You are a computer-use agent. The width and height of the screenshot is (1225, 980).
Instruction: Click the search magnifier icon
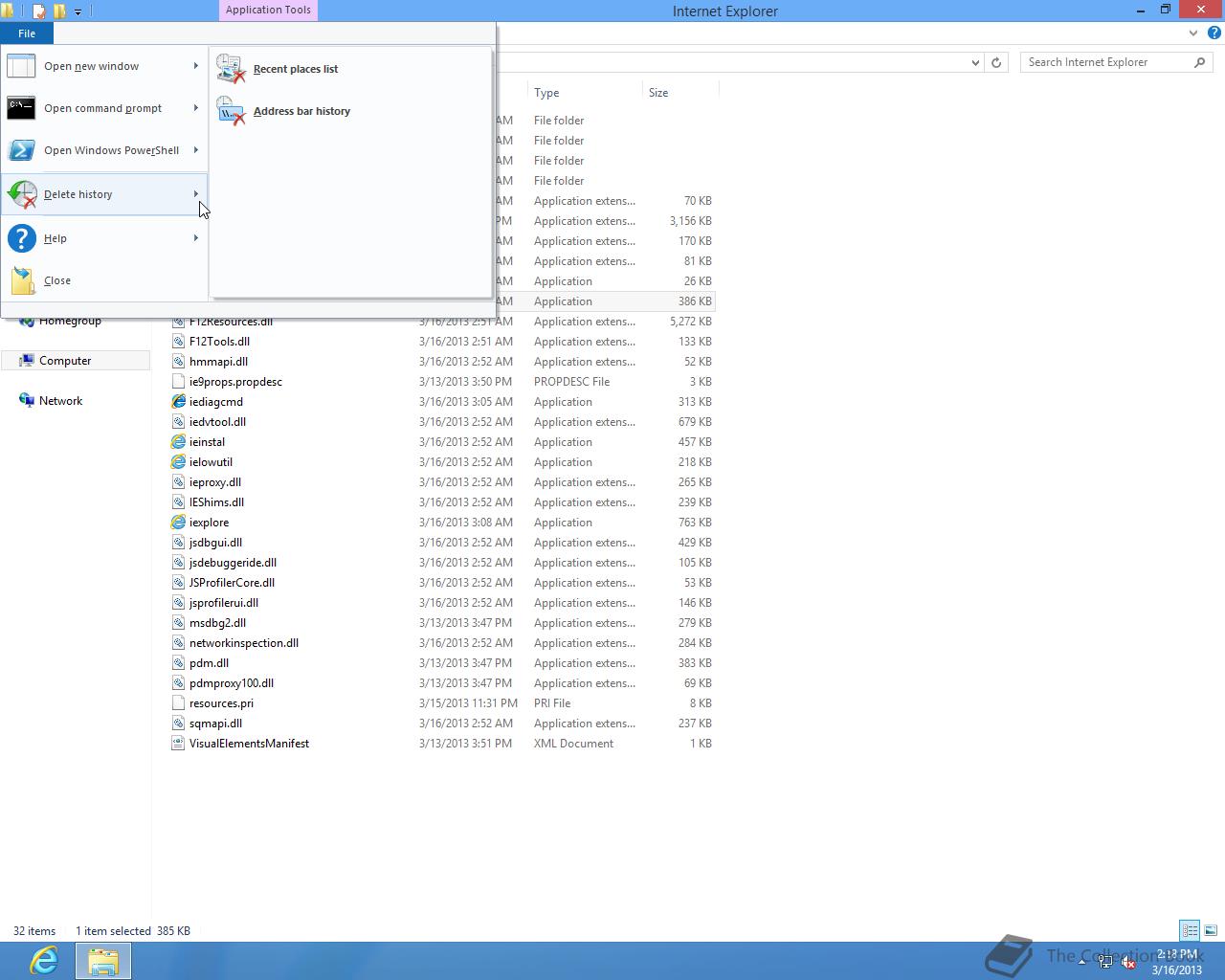[1200, 62]
